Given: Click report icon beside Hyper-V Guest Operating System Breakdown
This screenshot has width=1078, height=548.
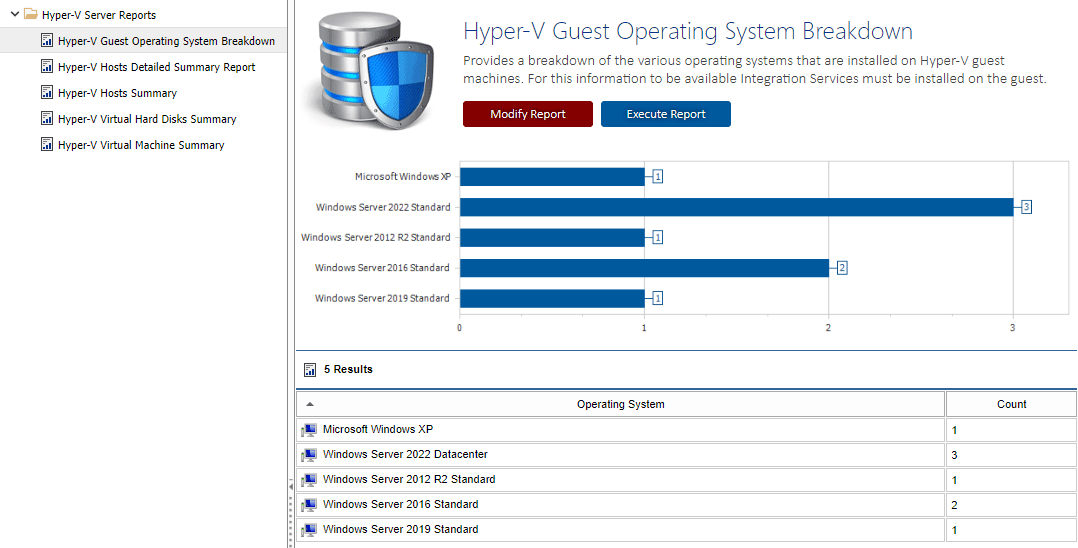Looking at the screenshot, I should (x=47, y=41).
